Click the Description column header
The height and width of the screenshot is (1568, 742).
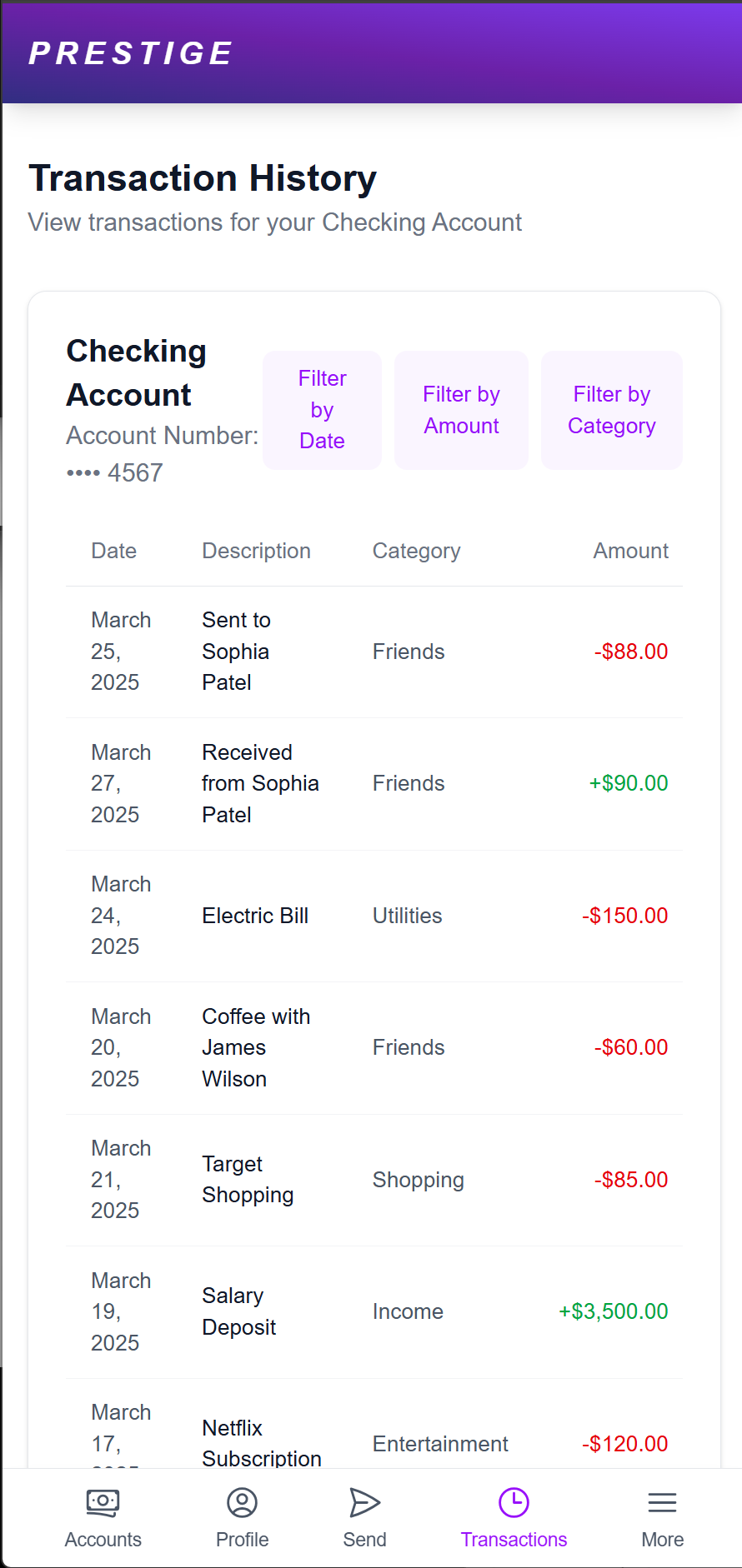pos(256,550)
